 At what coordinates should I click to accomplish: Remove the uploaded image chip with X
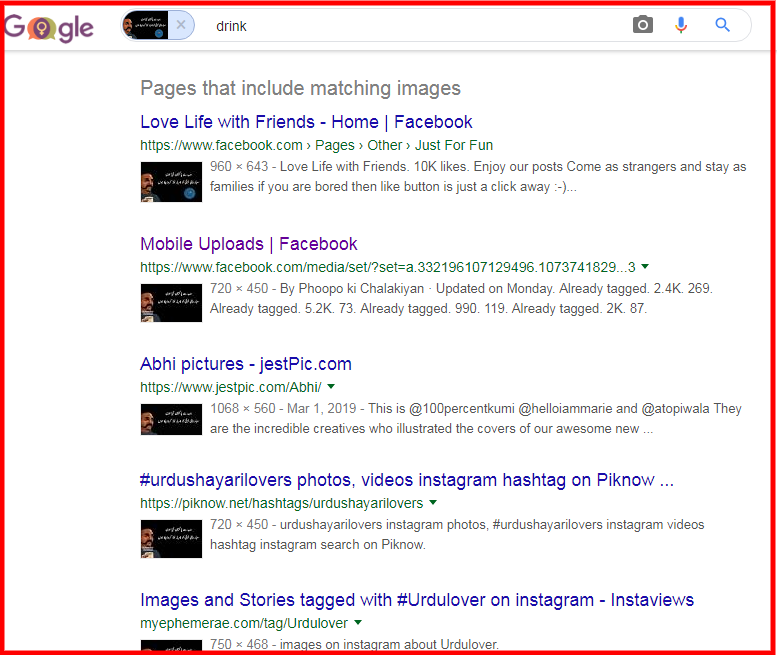181,25
